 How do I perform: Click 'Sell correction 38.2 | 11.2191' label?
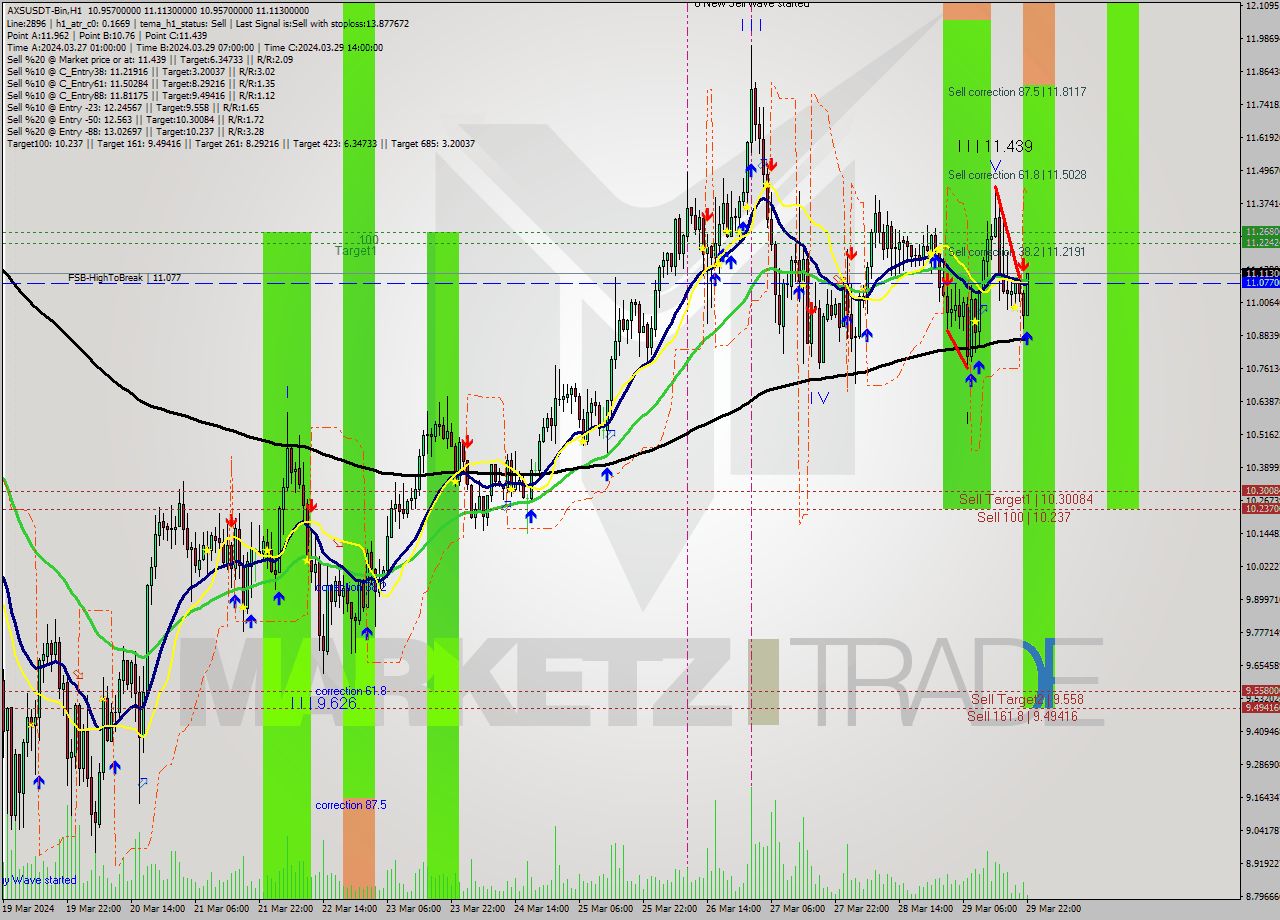1017,252
